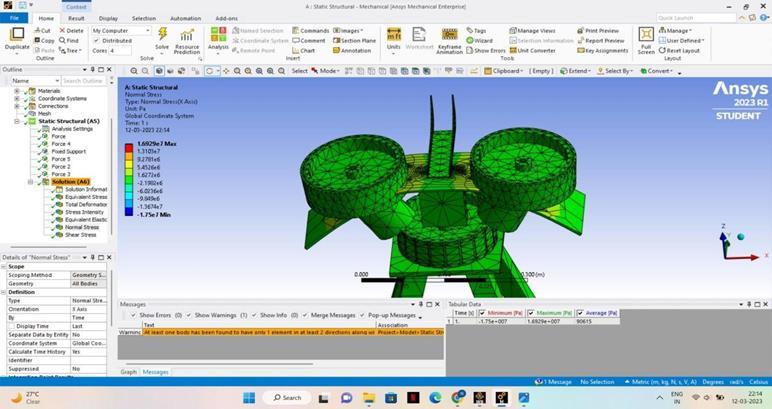772x409 pixels.
Task: Open the File menu
Action: [x=14, y=18]
